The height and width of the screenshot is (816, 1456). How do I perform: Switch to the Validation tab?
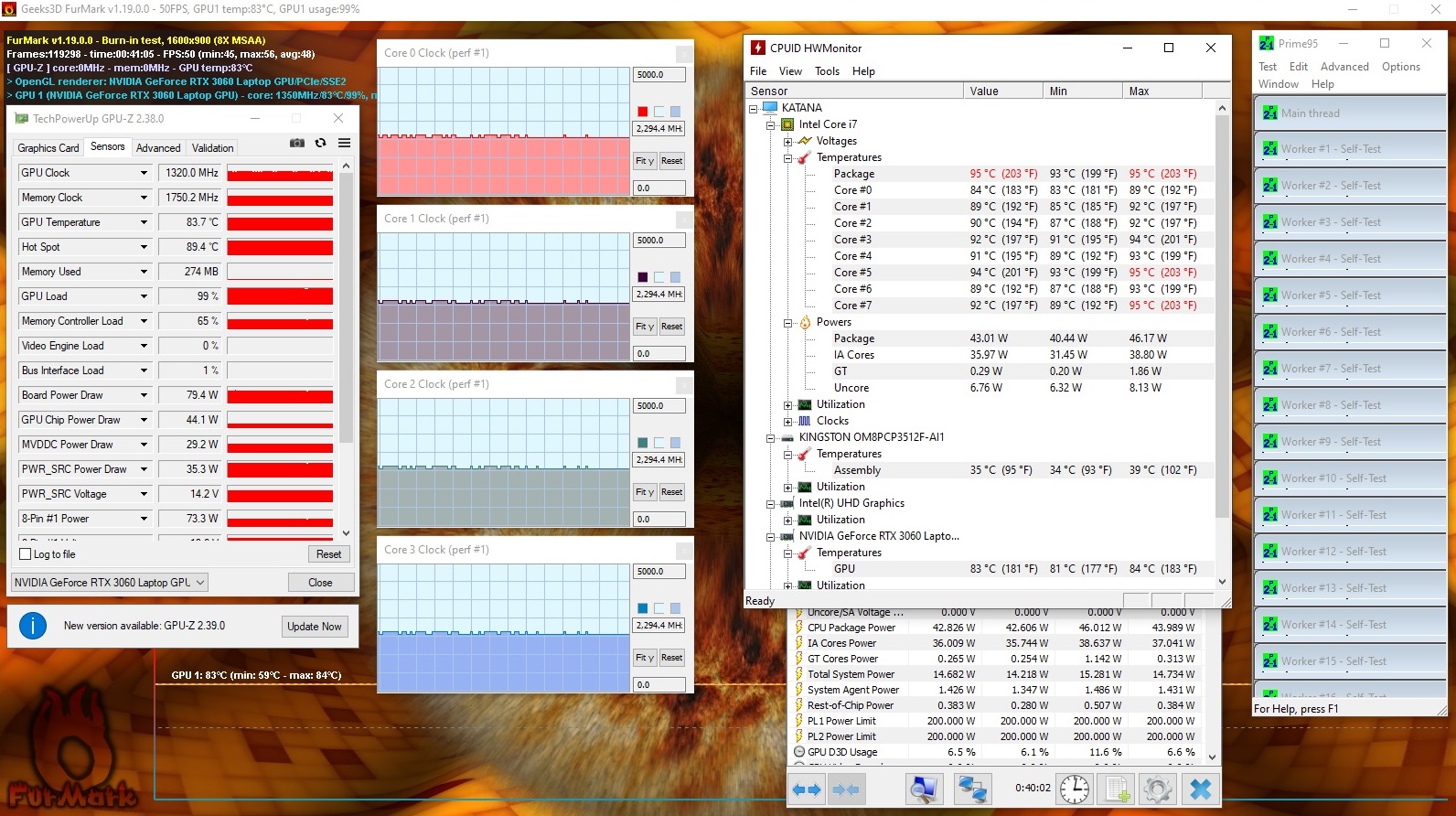coord(212,148)
